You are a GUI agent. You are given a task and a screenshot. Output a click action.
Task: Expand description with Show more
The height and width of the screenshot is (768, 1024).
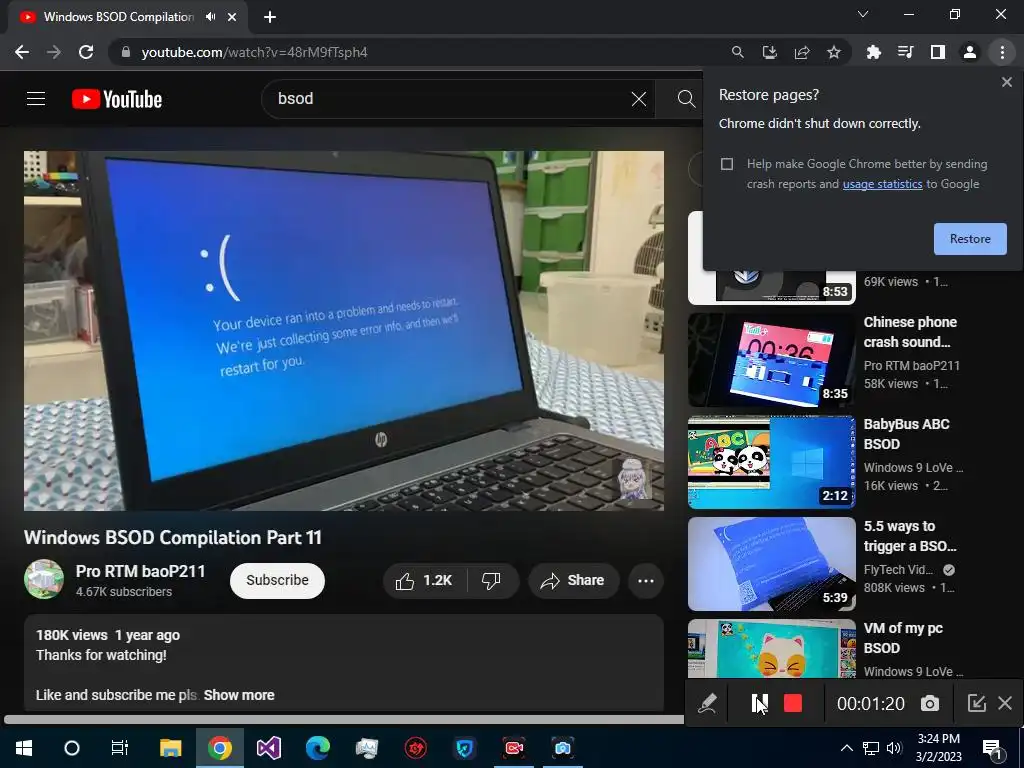click(x=239, y=696)
